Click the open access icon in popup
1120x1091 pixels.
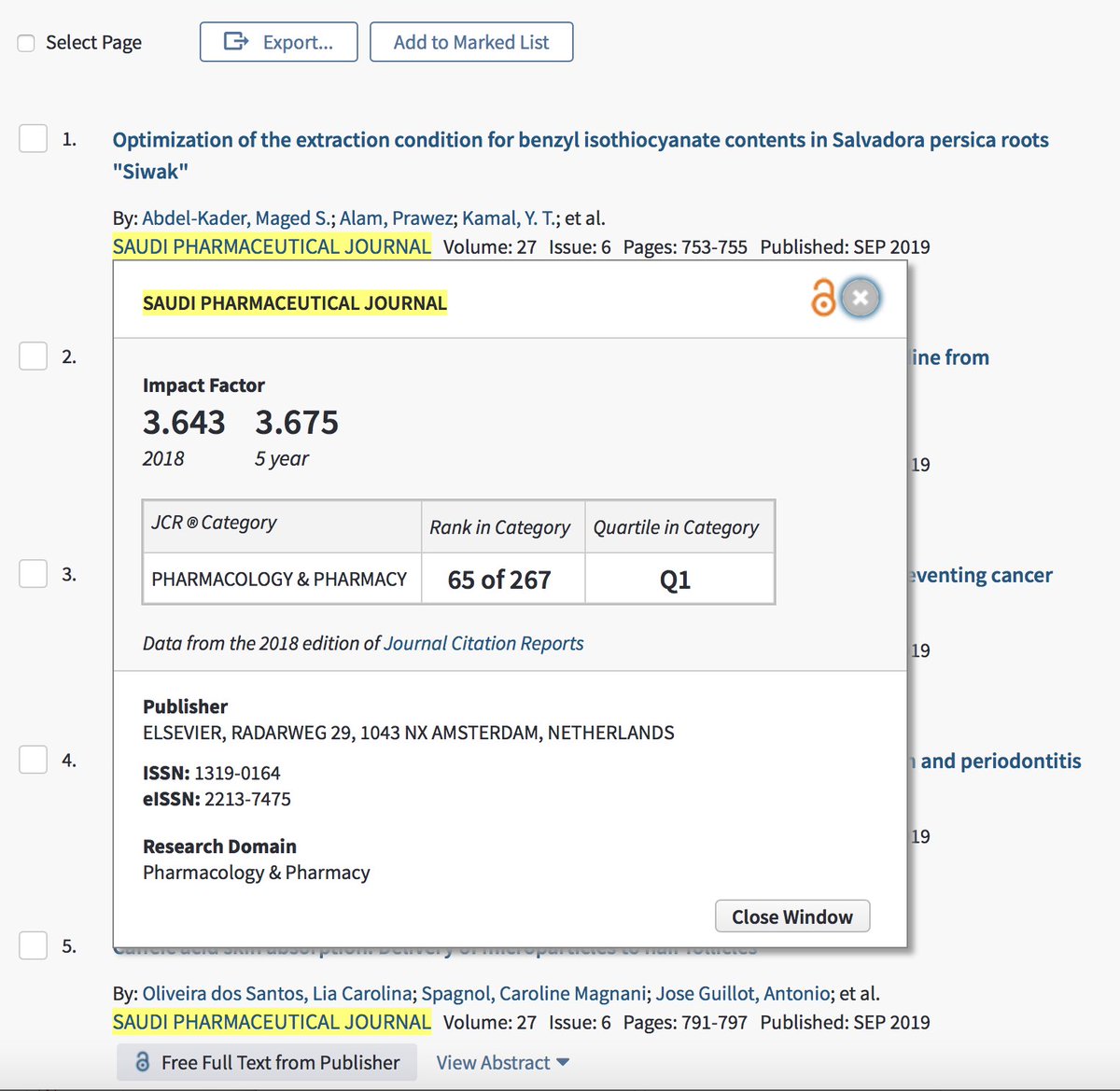click(822, 298)
